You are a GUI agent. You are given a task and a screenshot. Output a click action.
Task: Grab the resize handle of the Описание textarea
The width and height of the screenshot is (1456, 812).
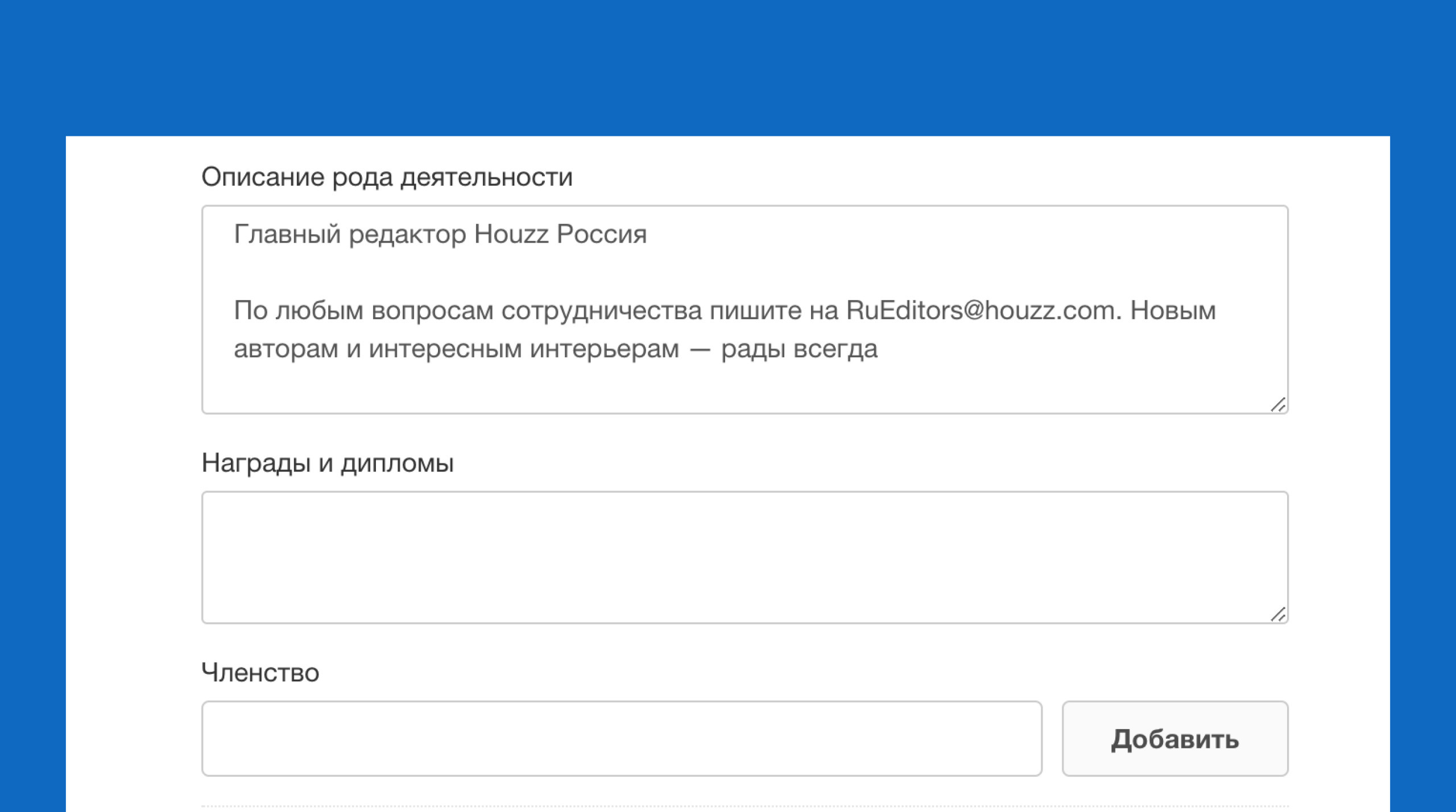point(1277,405)
